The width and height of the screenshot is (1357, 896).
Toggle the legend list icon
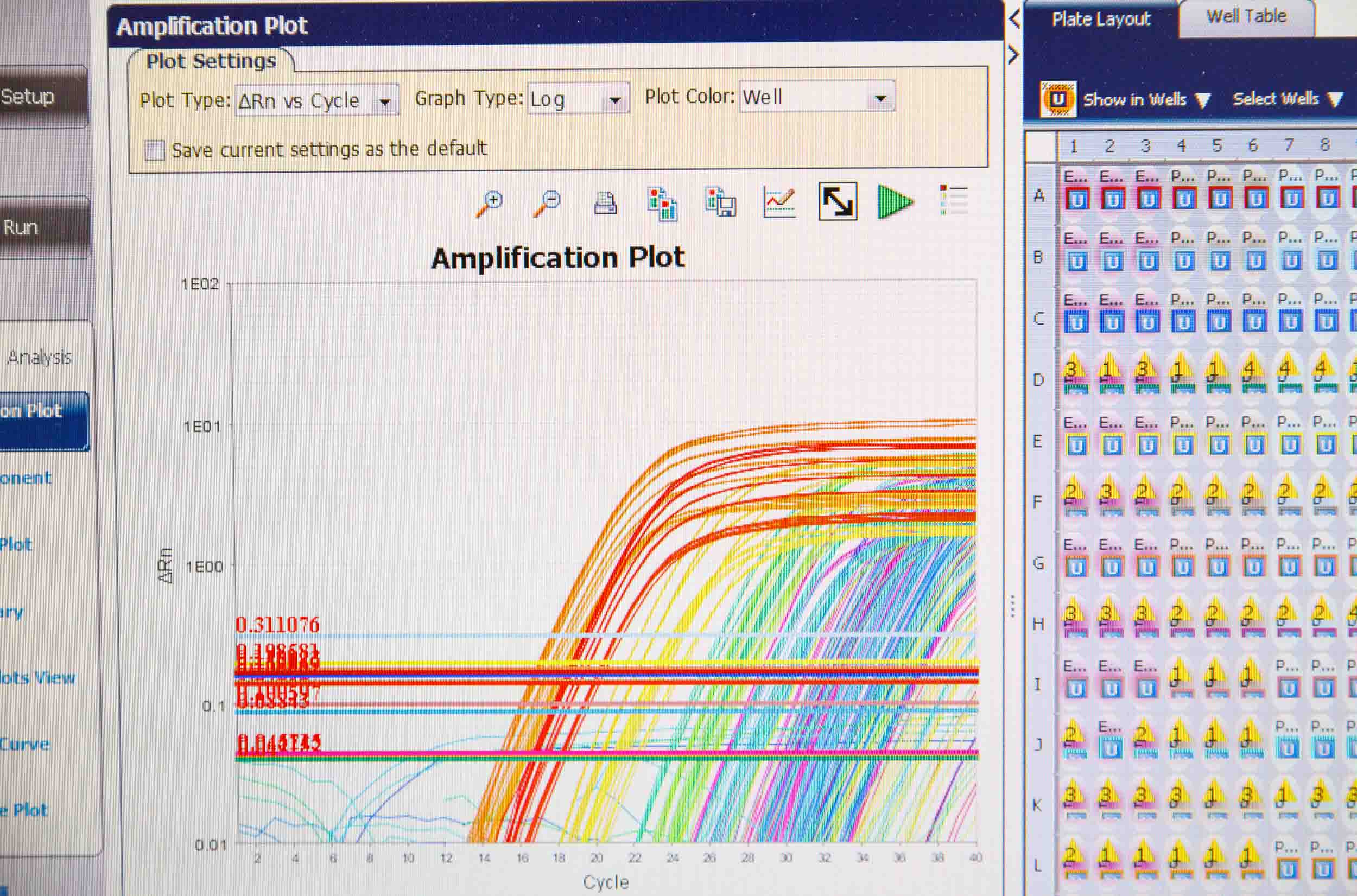click(953, 200)
